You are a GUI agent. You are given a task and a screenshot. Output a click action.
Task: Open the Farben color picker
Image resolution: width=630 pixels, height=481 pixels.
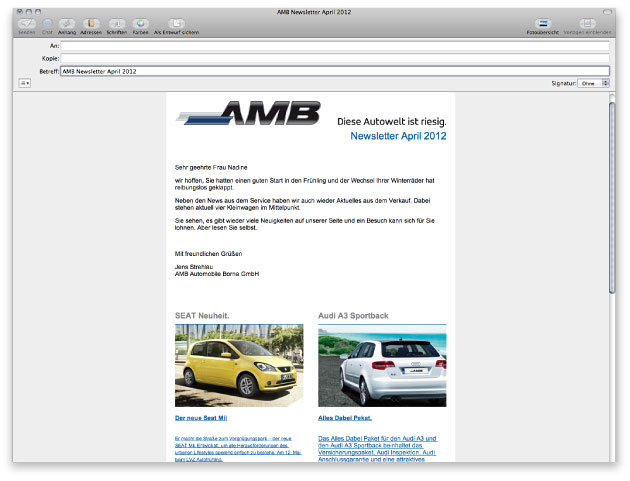(140, 24)
